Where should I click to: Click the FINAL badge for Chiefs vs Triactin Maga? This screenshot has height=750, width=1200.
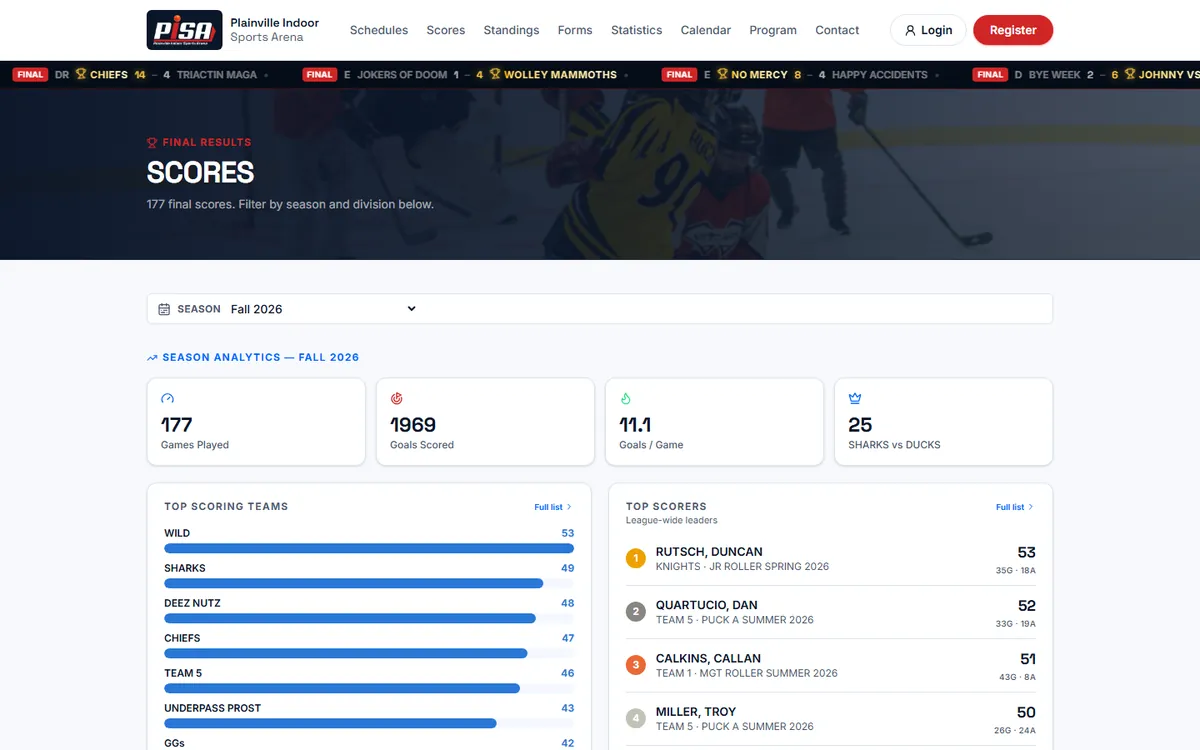[x=30, y=74]
